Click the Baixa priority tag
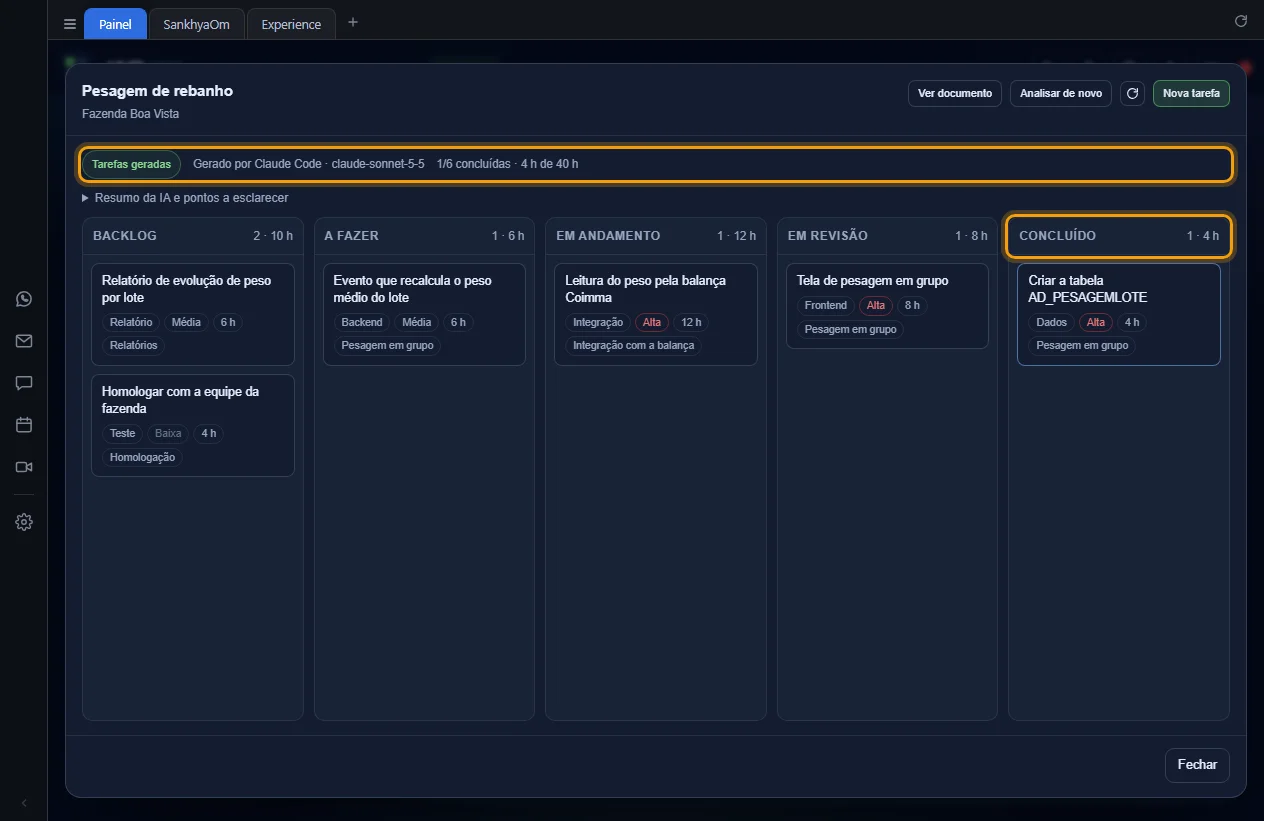The image size is (1264, 821). click(x=168, y=434)
